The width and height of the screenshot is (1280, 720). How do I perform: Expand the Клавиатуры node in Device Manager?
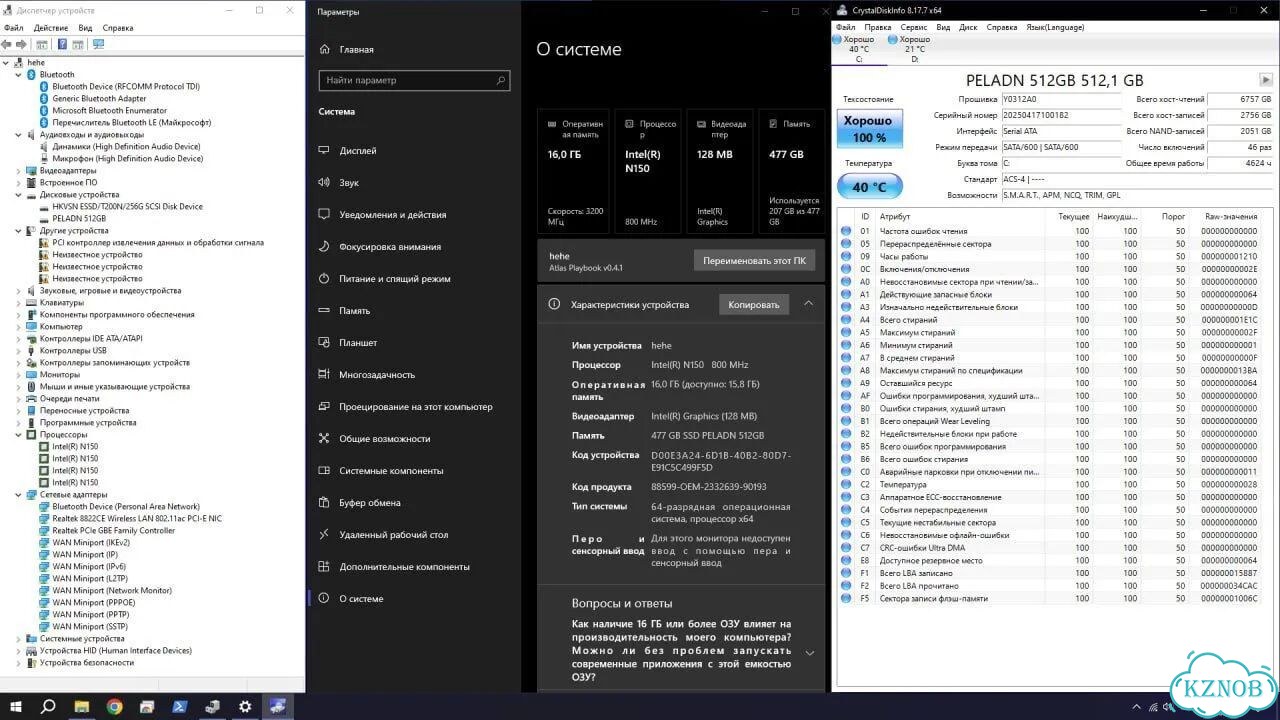[19, 303]
